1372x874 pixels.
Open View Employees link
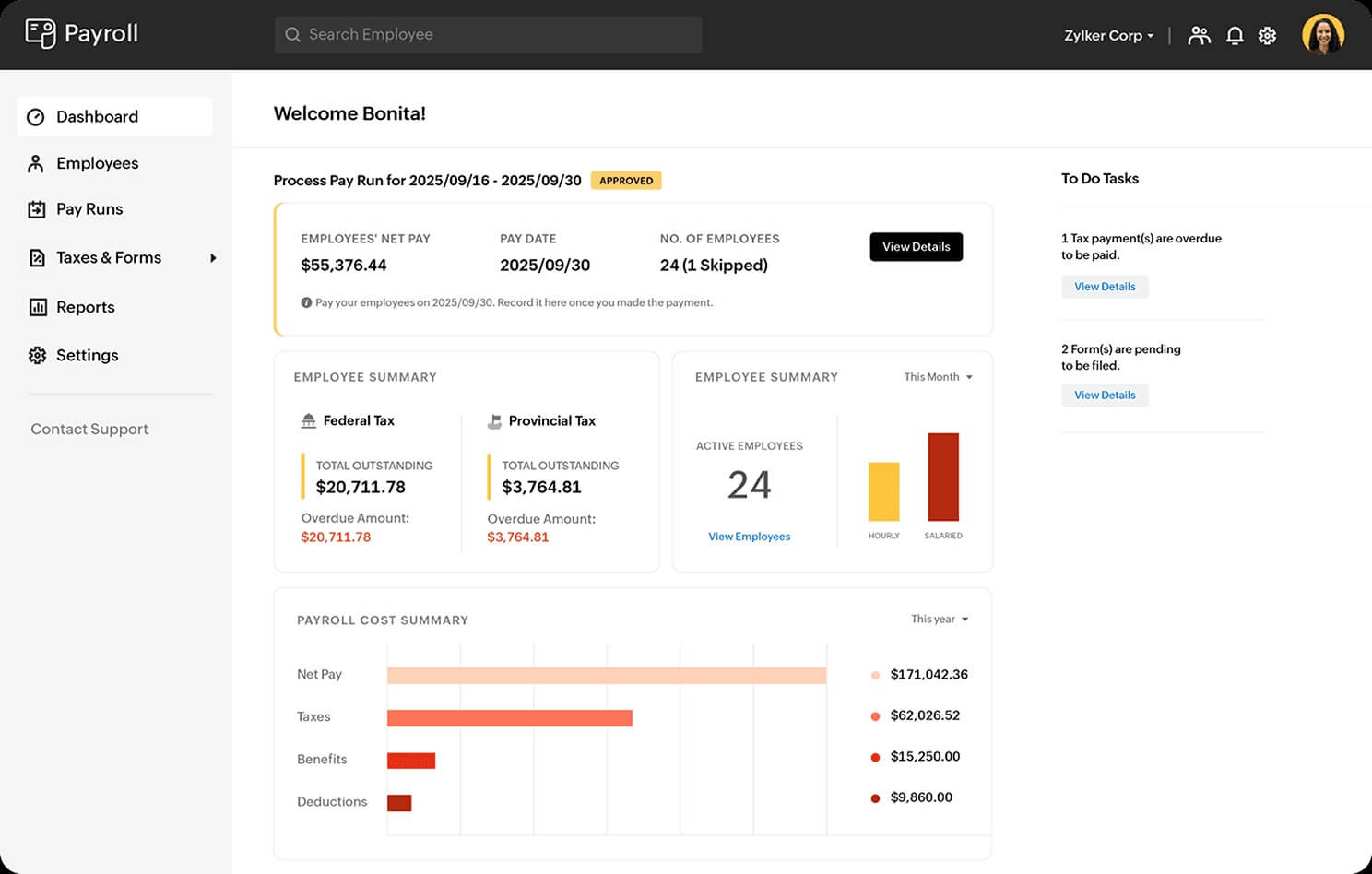click(749, 536)
